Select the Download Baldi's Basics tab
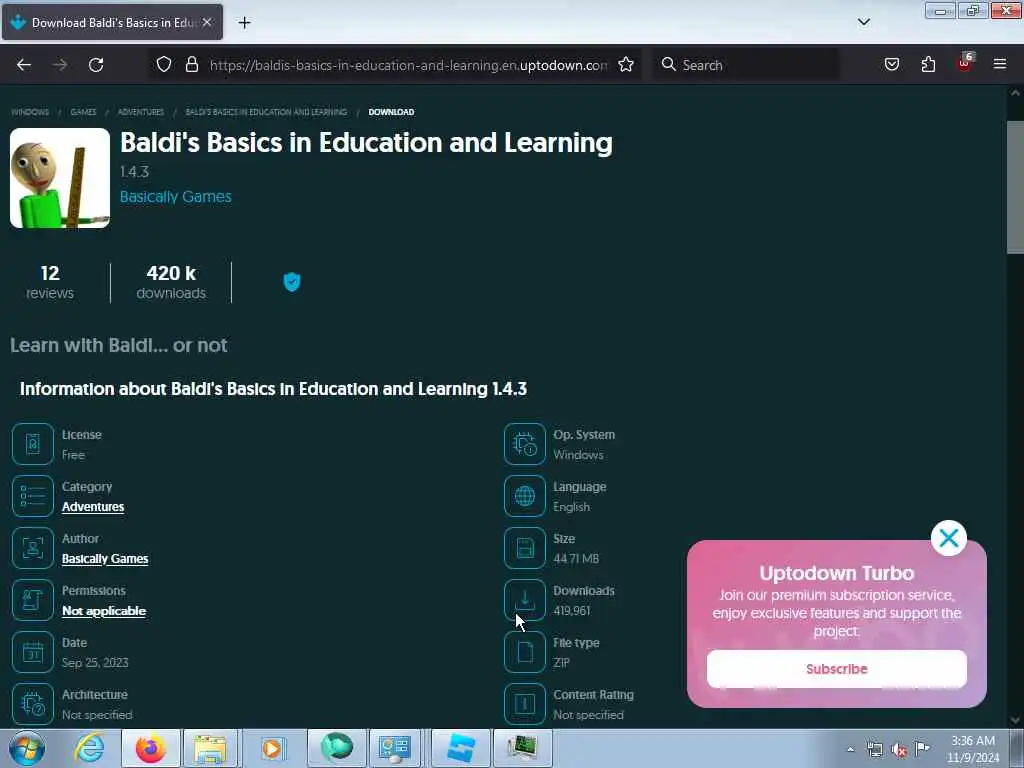 point(112,22)
